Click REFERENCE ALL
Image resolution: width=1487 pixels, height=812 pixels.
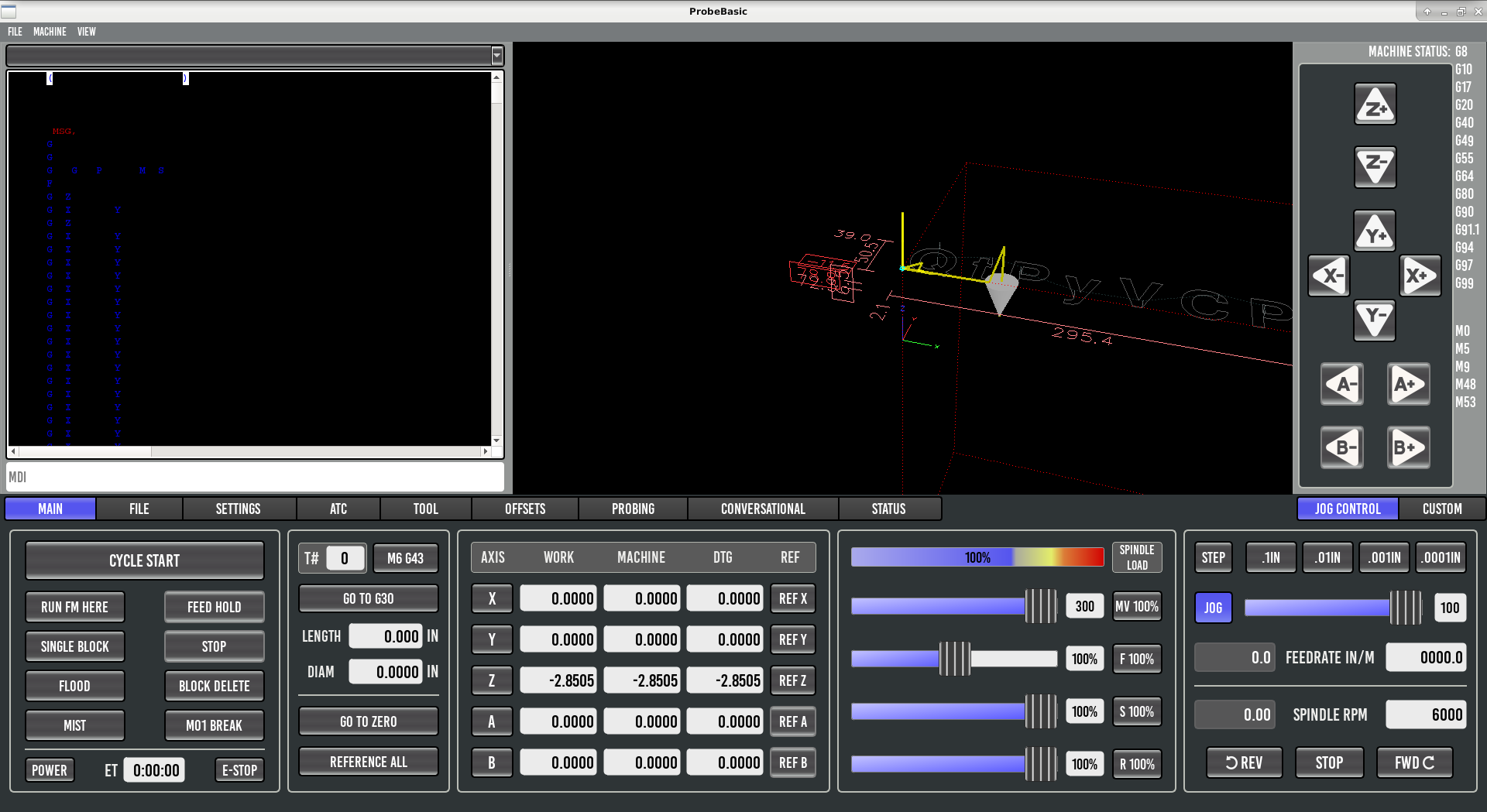368,762
